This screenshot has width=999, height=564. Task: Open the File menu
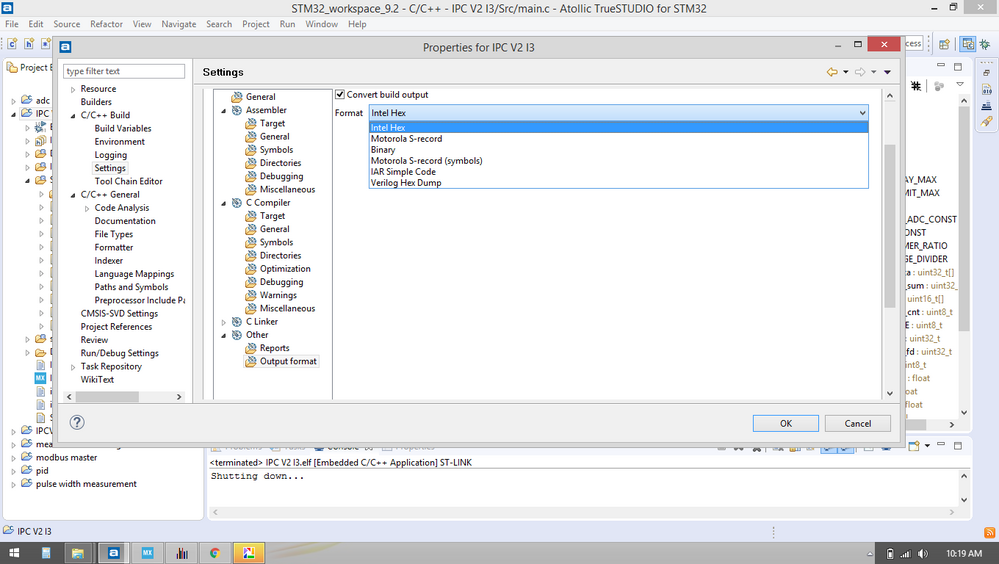click(x=11, y=24)
